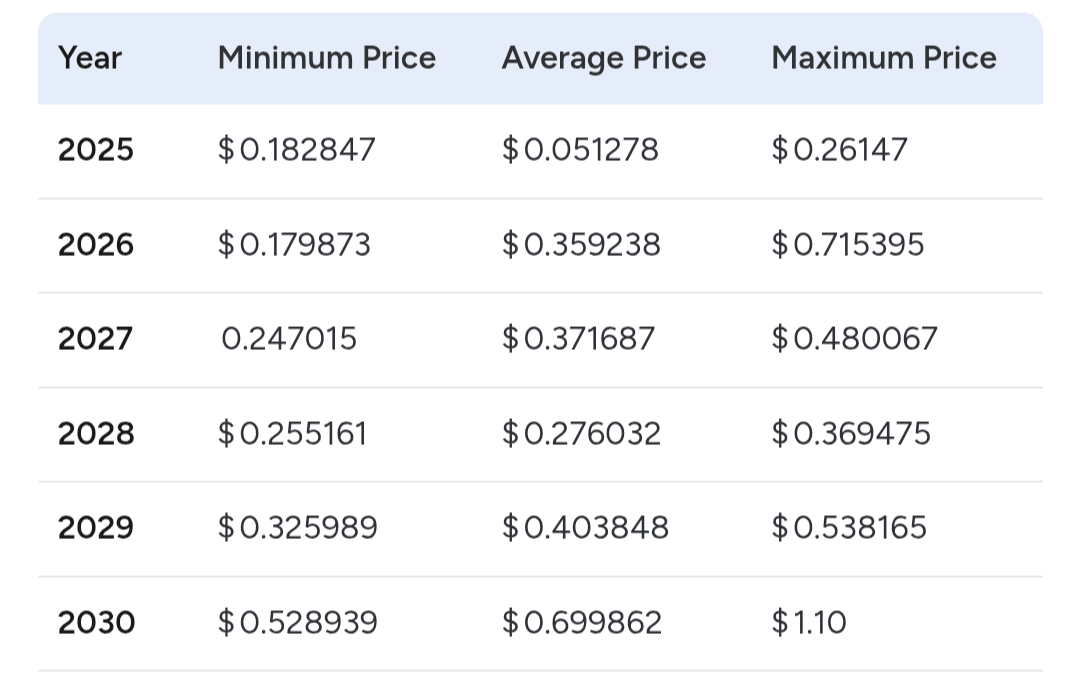The width and height of the screenshot is (1080, 690).
Task: Click the 0.247015 minimum price value
Action: coord(289,339)
